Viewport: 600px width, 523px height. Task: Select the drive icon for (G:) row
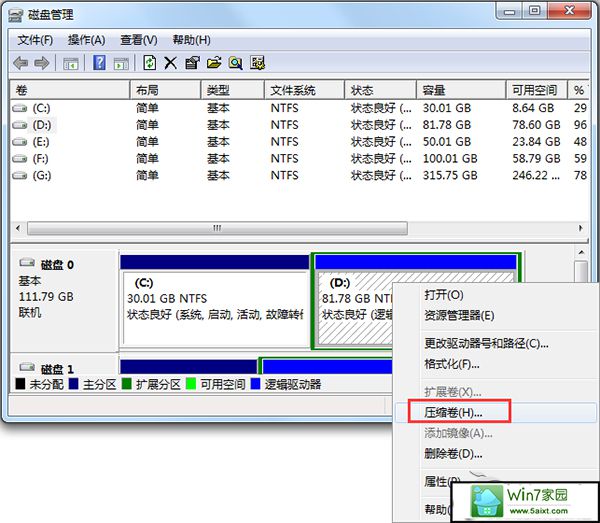[20, 176]
